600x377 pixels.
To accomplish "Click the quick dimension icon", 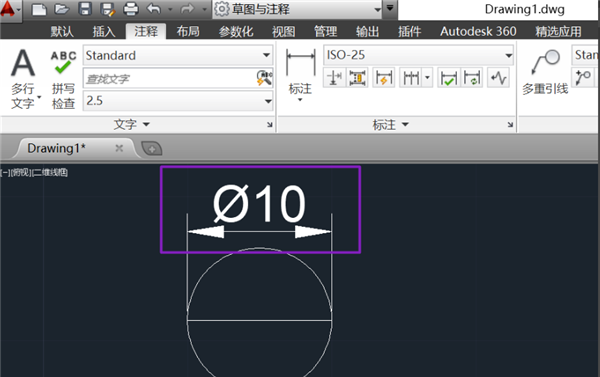I will tap(383, 78).
